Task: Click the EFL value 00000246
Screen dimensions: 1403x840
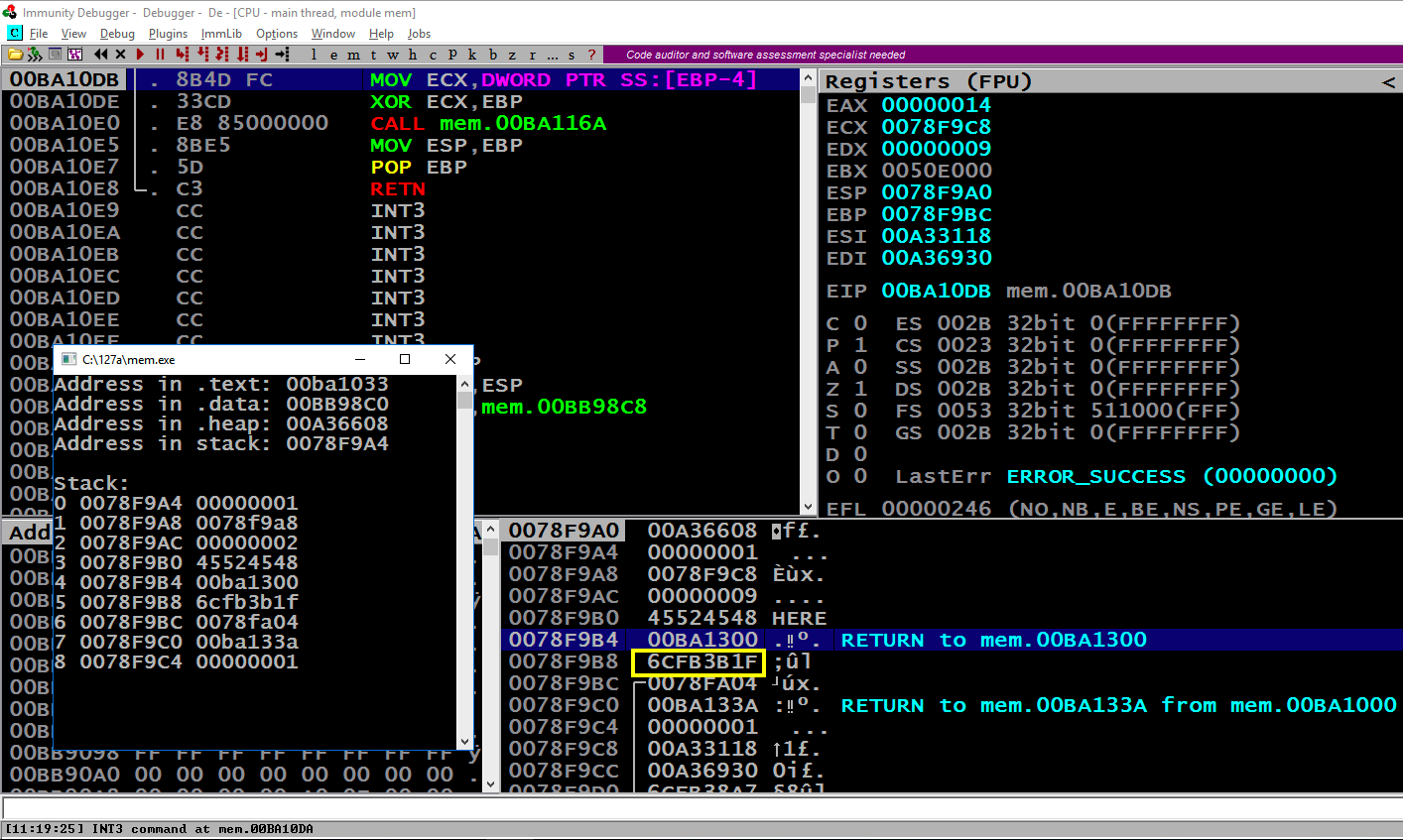Action: pos(936,509)
